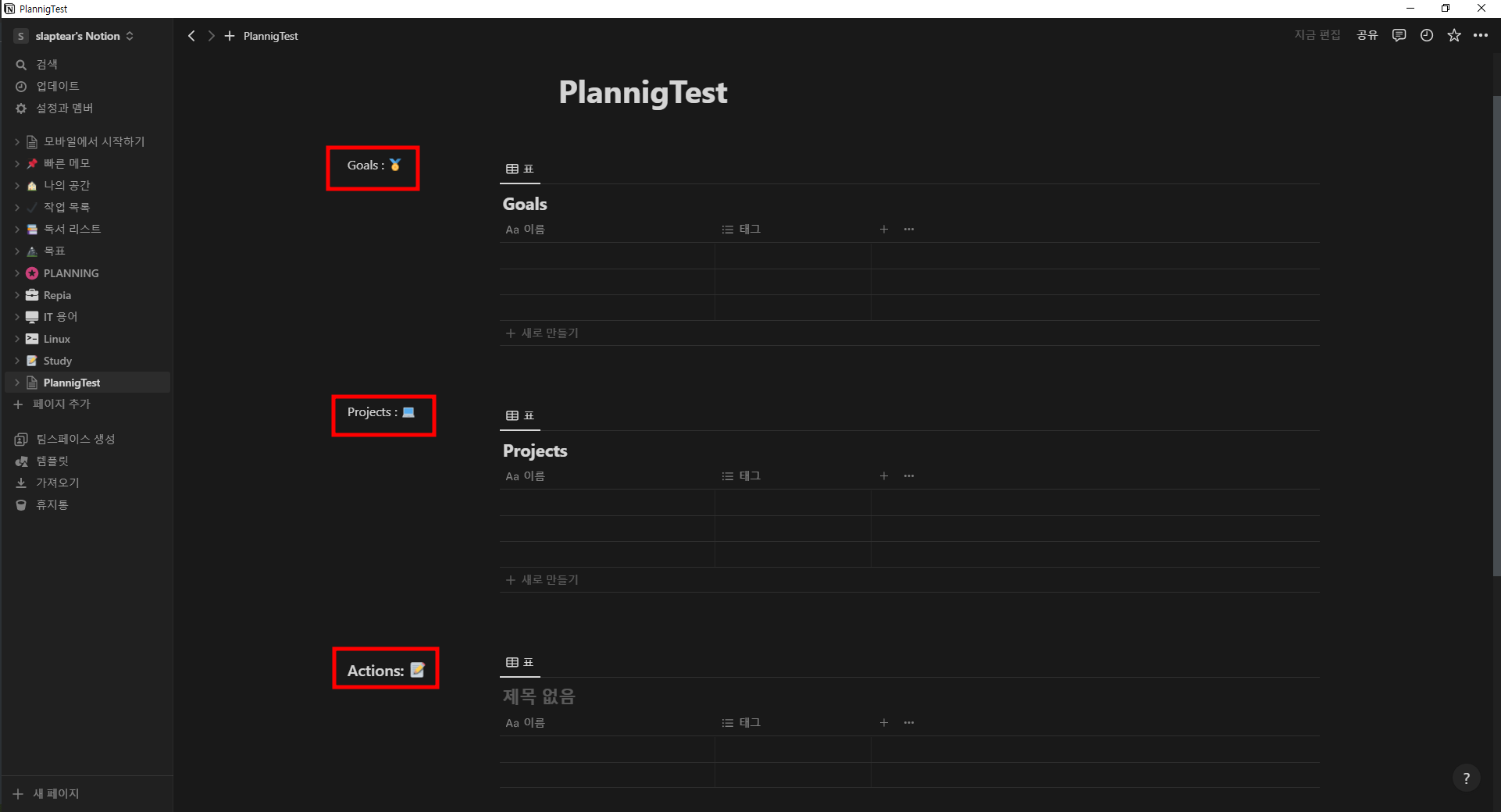Open the comments icon in top bar

(x=1399, y=35)
